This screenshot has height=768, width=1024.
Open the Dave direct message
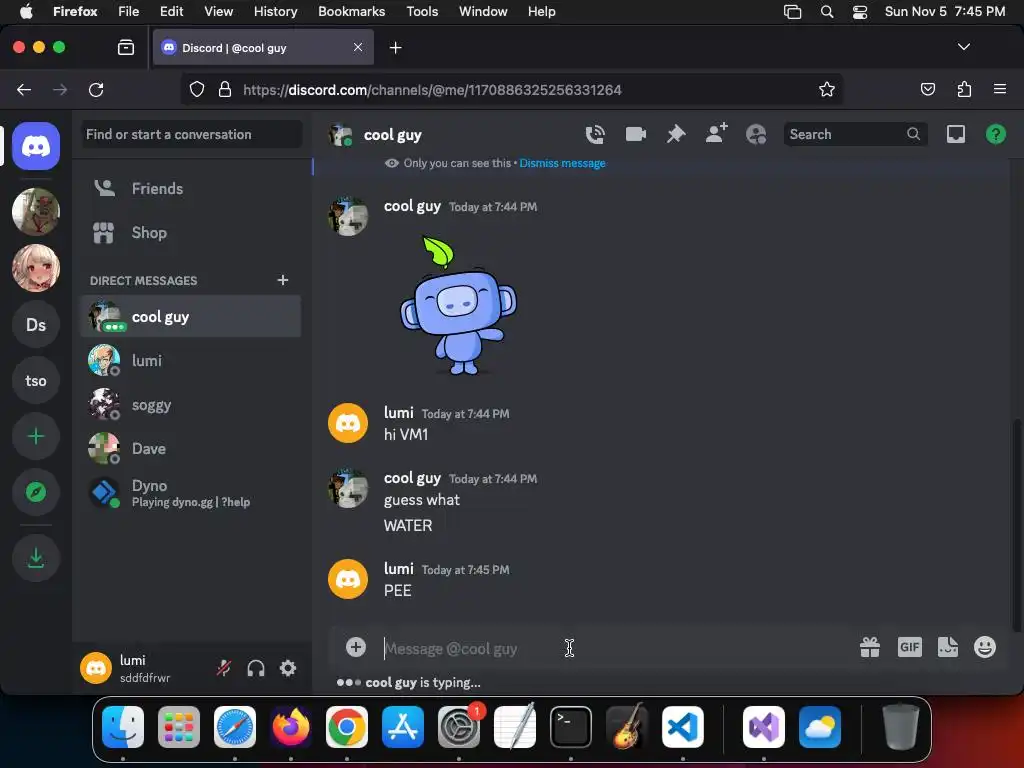pos(191,449)
